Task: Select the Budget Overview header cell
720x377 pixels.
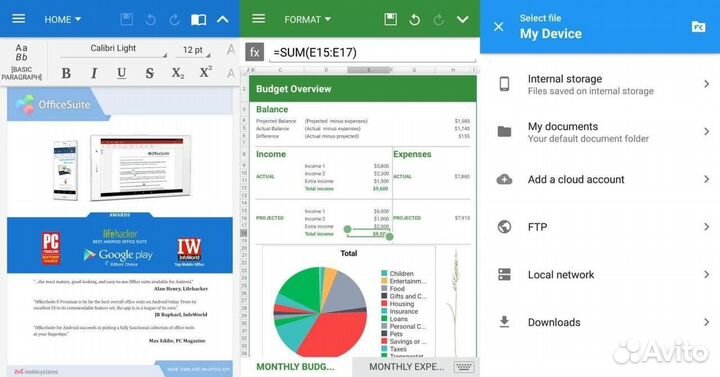Action: click(x=363, y=89)
